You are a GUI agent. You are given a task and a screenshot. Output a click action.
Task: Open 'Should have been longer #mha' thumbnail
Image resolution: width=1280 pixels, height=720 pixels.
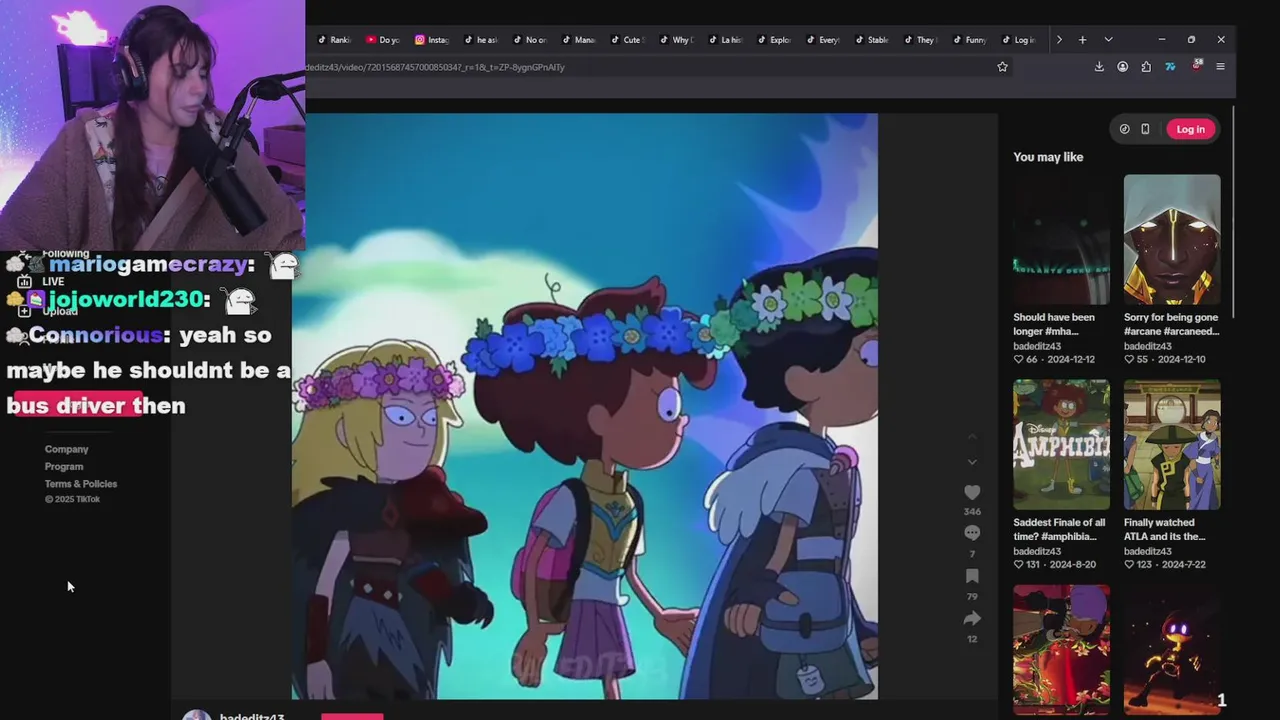[x=1061, y=240]
